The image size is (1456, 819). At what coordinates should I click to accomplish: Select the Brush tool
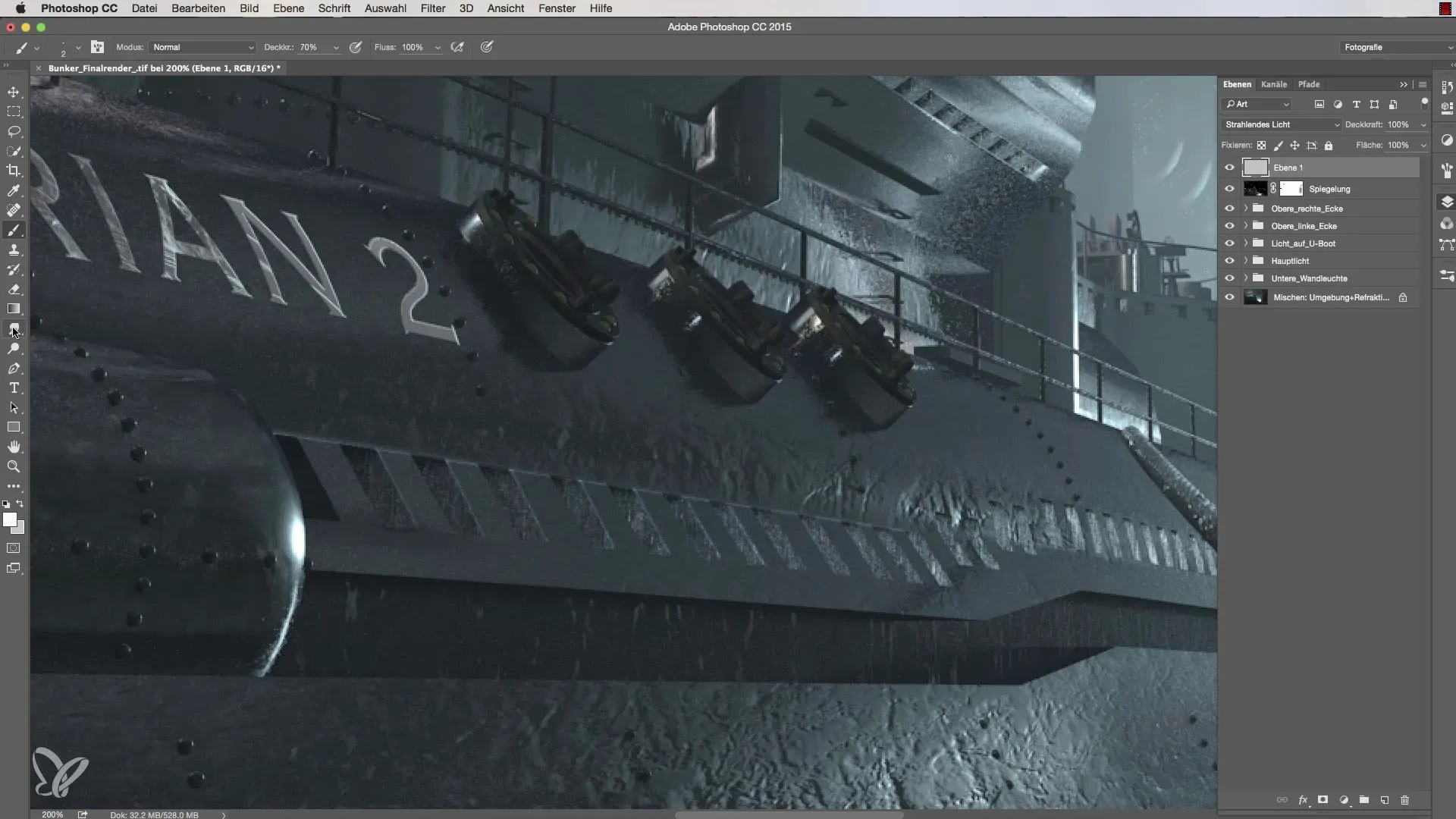[14, 230]
